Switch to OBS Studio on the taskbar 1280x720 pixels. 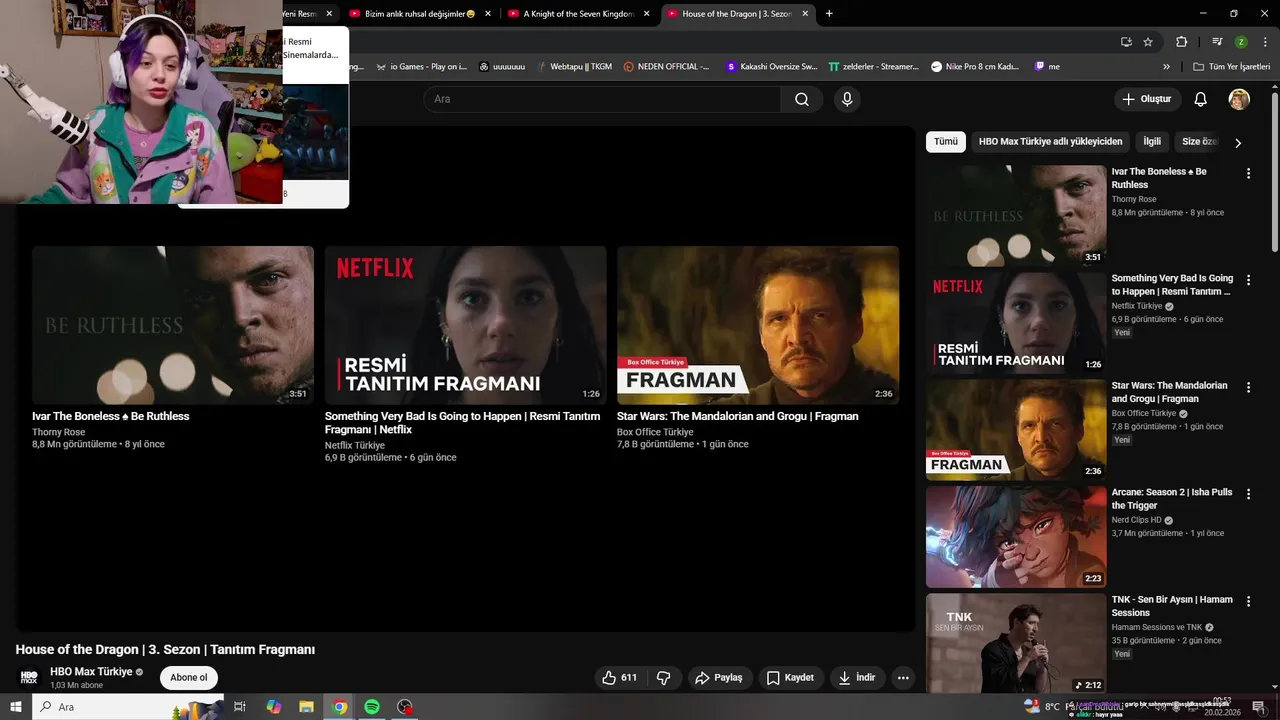click(x=405, y=707)
